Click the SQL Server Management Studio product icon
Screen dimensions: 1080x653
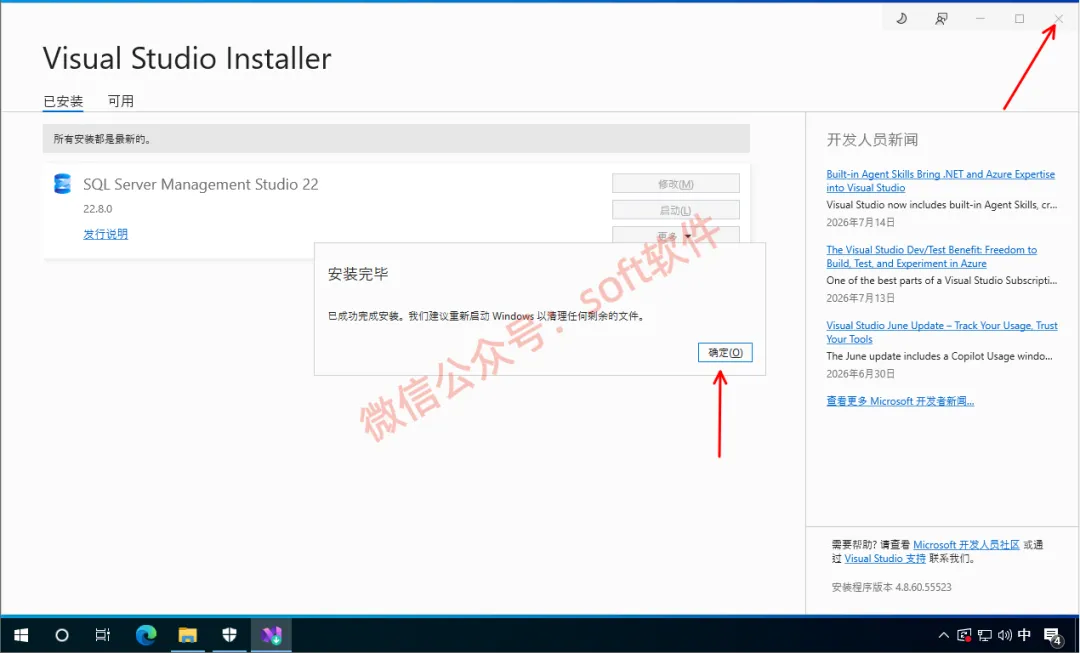coord(63,184)
